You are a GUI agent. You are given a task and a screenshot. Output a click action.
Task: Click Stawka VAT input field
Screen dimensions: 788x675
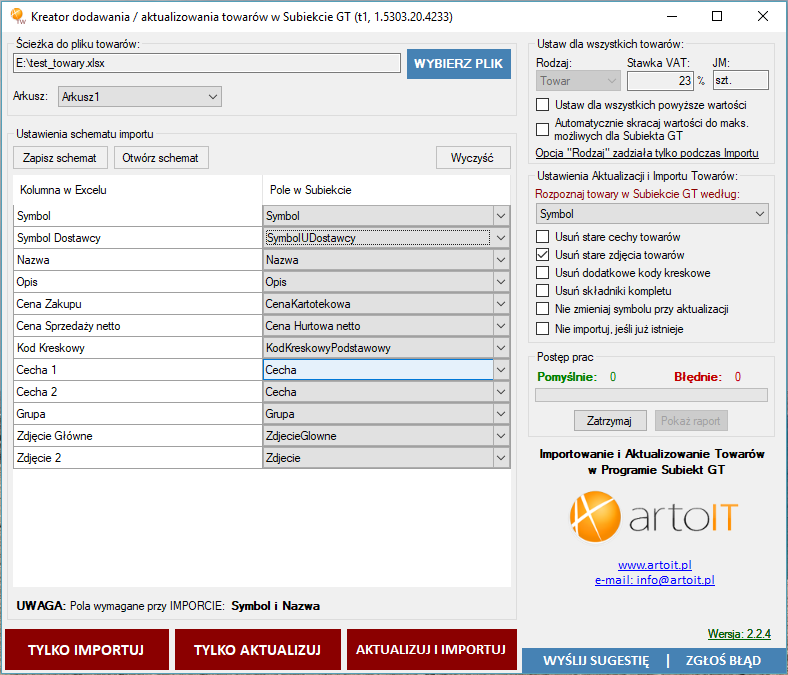point(660,80)
